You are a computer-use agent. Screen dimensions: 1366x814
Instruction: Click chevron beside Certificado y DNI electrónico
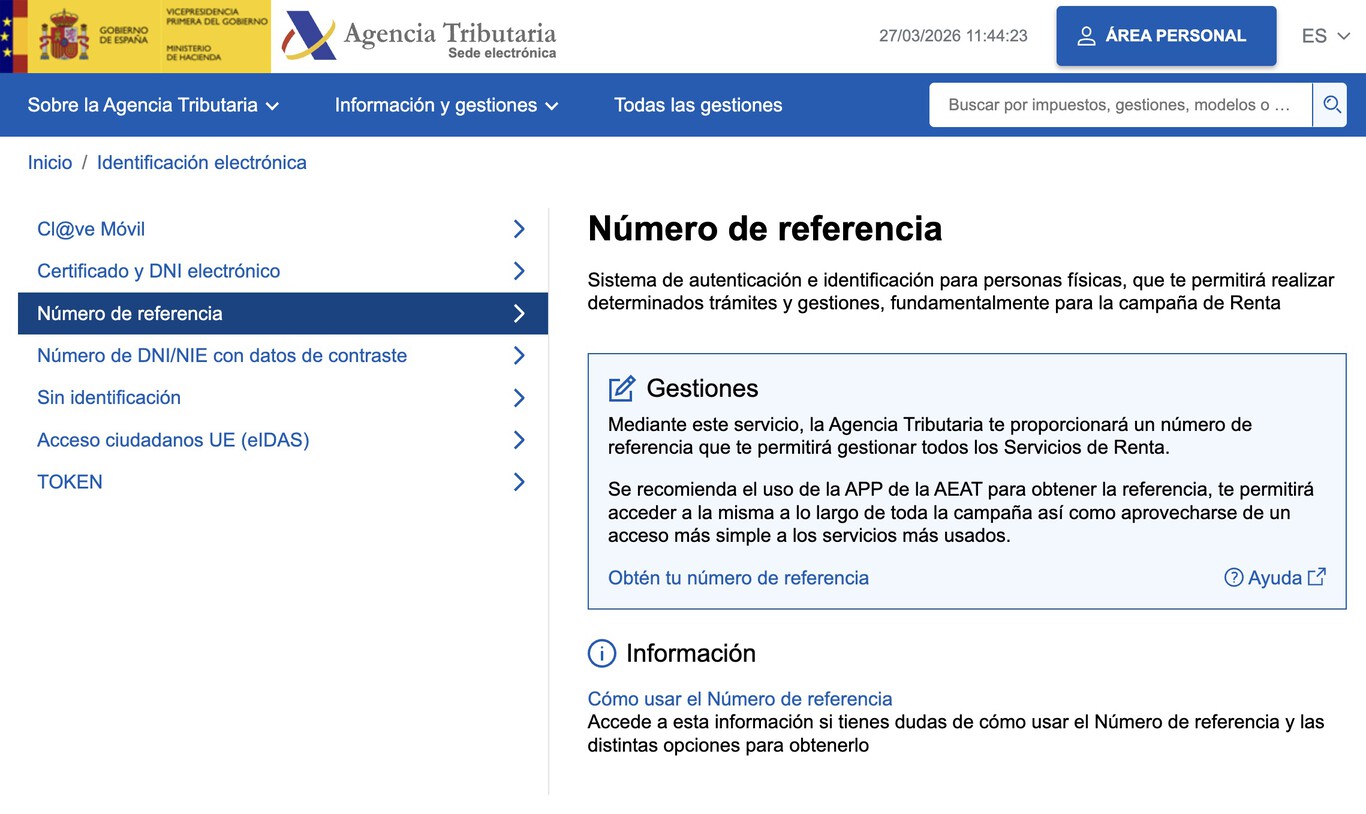click(x=519, y=271)
